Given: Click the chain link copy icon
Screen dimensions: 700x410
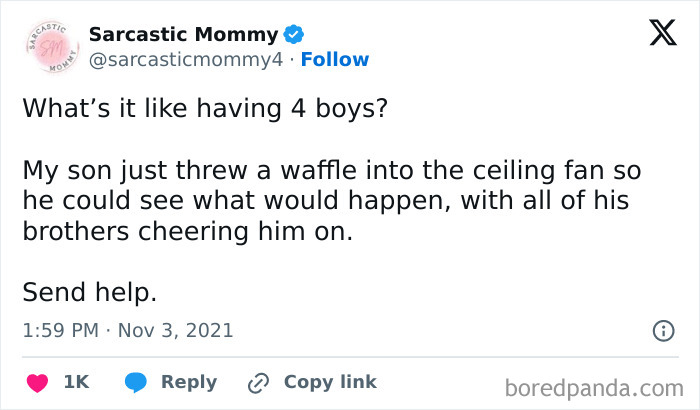Looking at the screenshot, I should coord(258,382).
